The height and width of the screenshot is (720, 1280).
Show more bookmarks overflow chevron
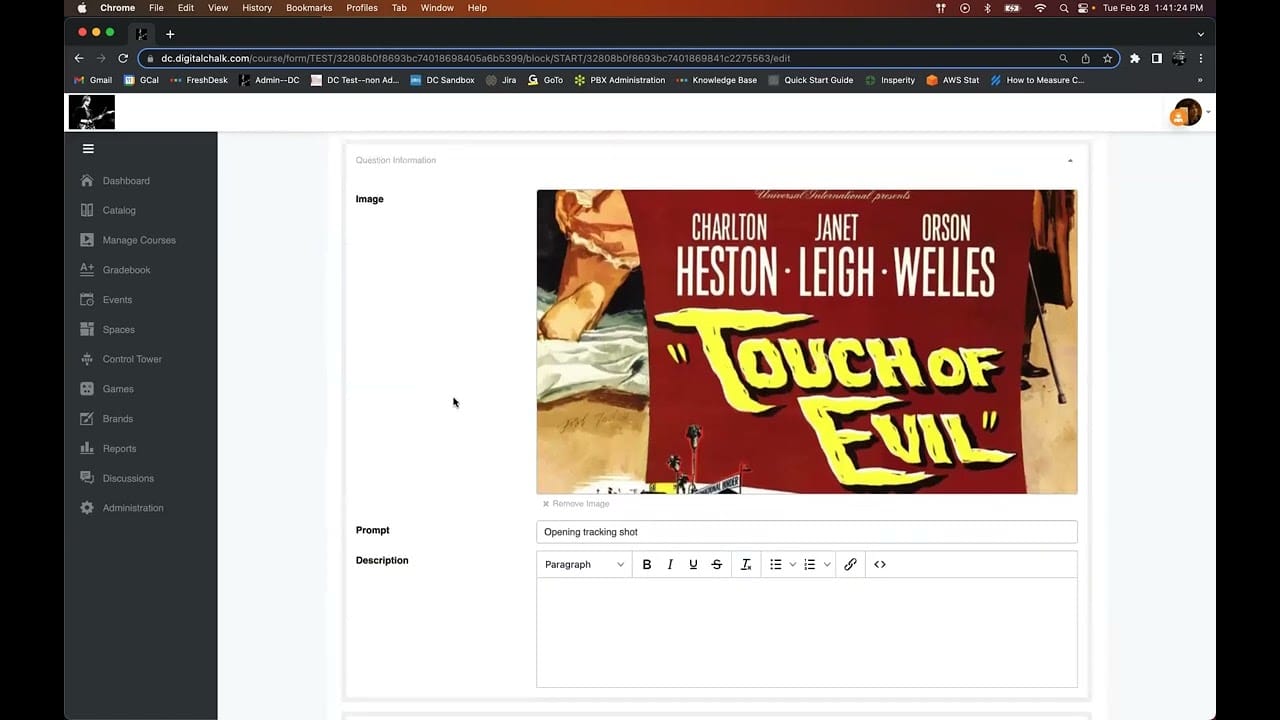click(x=1200, y=80)
